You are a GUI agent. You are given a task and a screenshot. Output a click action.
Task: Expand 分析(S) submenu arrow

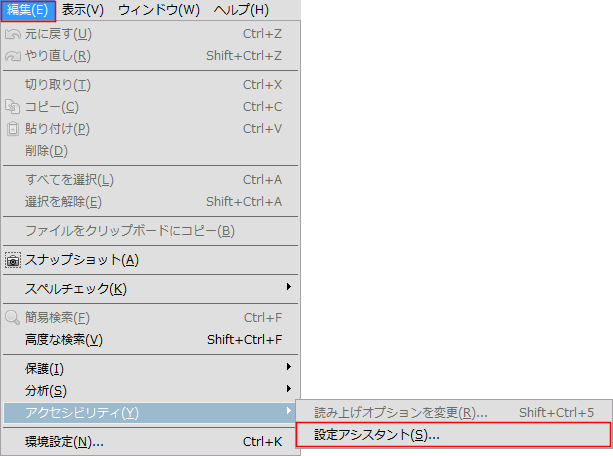point(289,388)
